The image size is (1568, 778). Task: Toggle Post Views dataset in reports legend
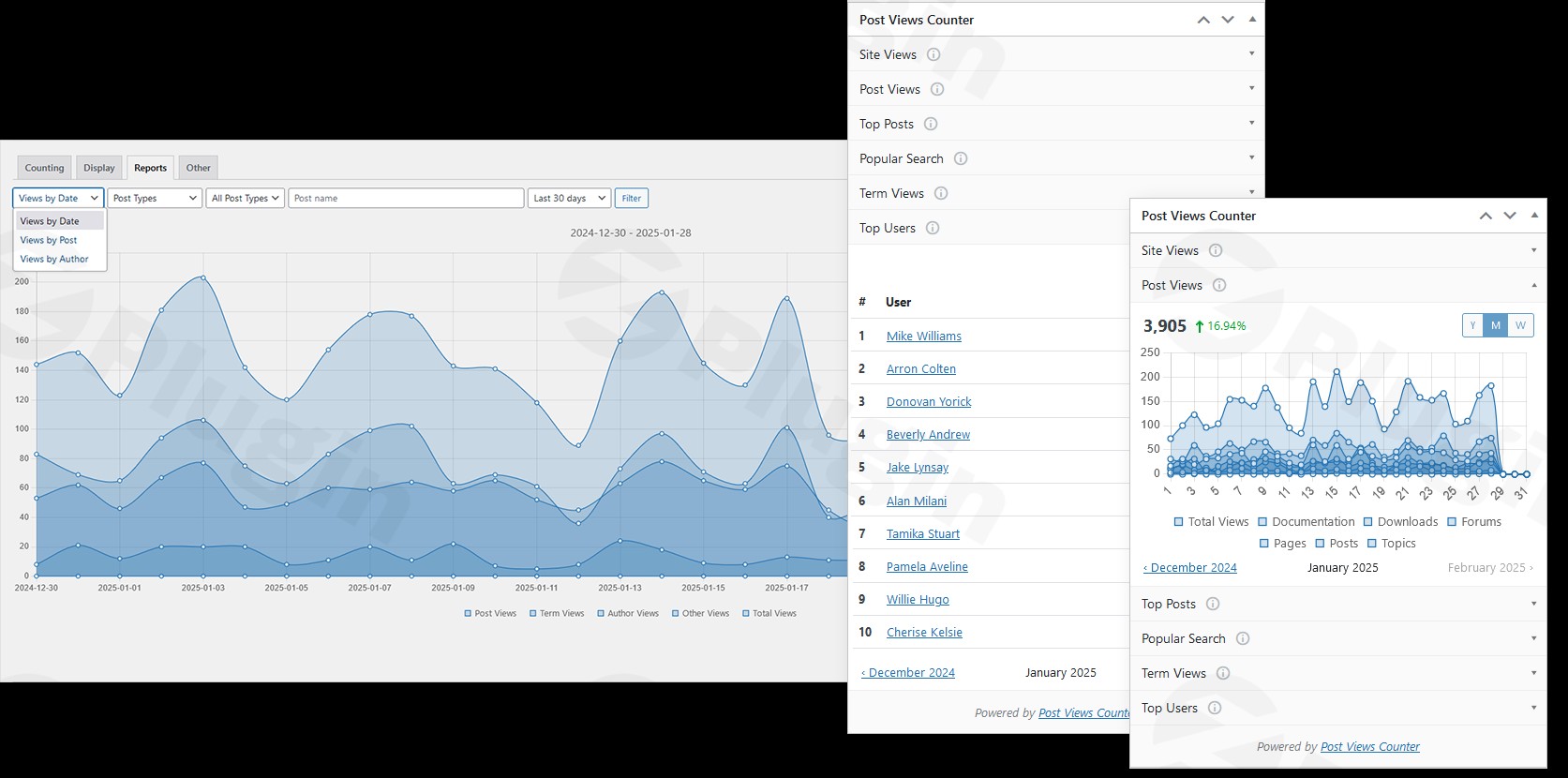point(490,613)
